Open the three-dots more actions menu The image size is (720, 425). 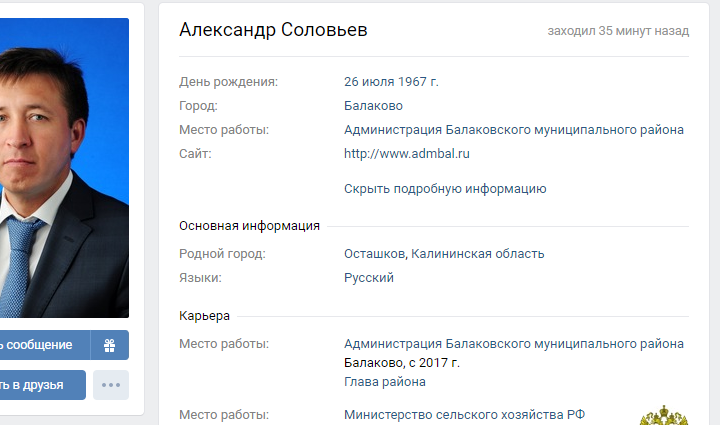point(110,385)
